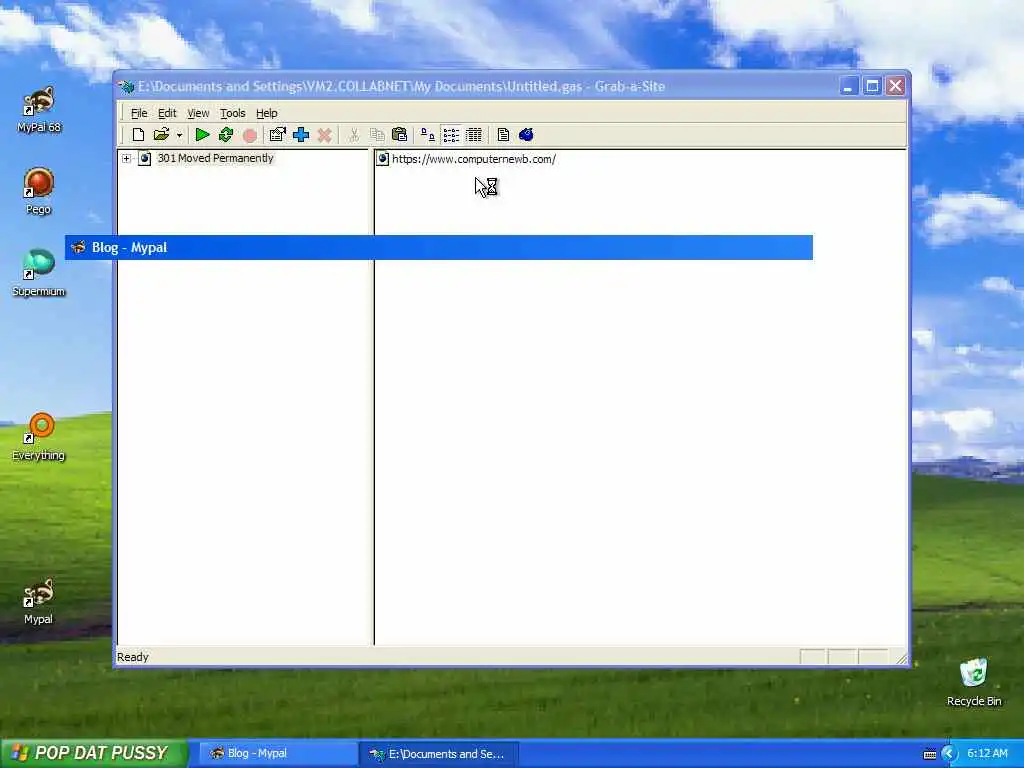The width and height of the screenshot is (1024, 768).
Task: Select the https://www.computernewb.com/ entry
Action: point(474,159)
